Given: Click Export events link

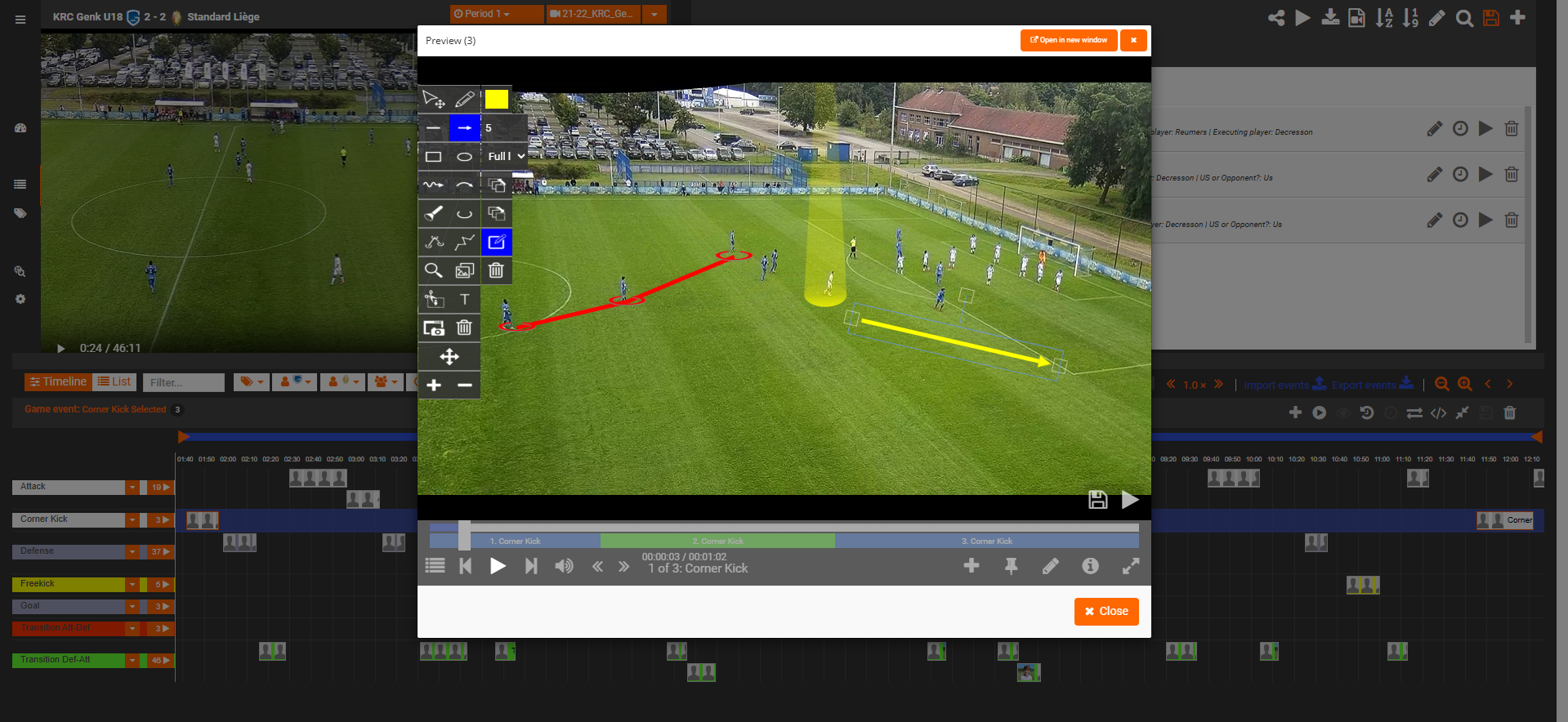Looking at the screenshot, I should (x=1373, y=385).
